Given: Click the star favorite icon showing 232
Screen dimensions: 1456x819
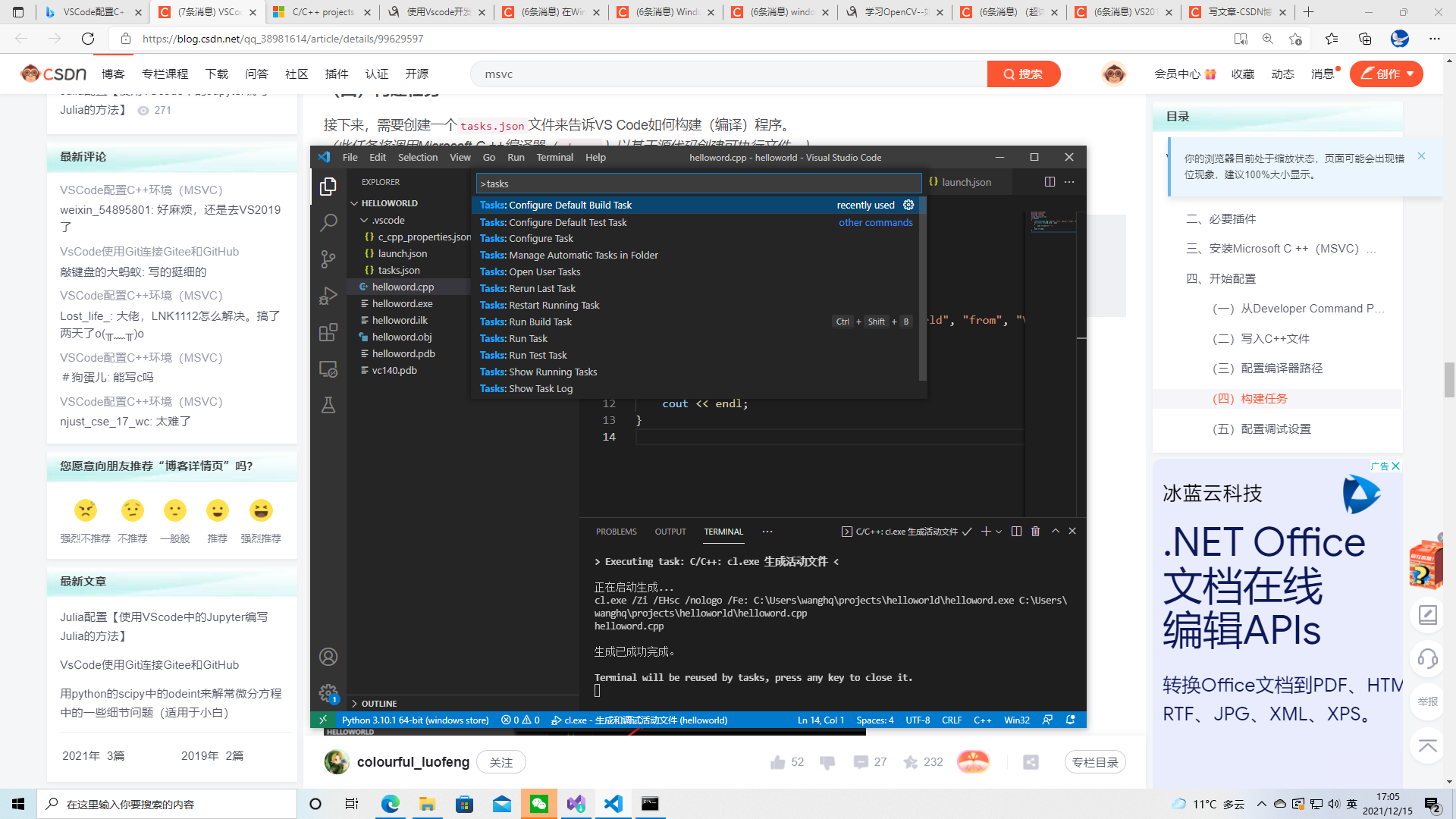Looking at the screenshot, I should coord(911,762).
